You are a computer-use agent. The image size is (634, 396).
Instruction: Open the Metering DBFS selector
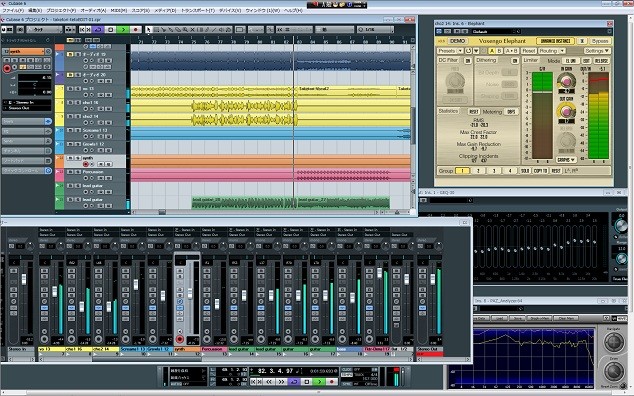(x=511, y=112)
